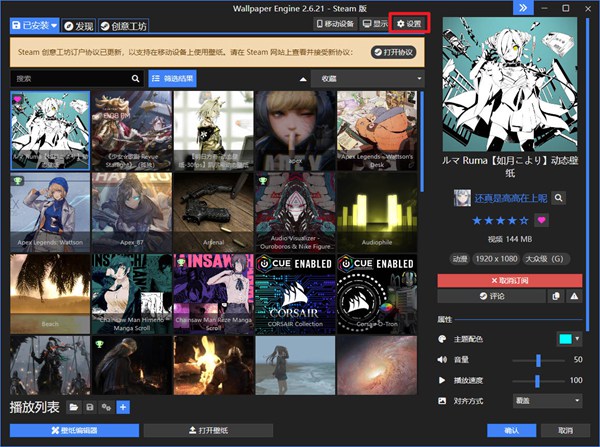
Task: Toggle the sort direction arrow
Action: click(x=303, y=78)
